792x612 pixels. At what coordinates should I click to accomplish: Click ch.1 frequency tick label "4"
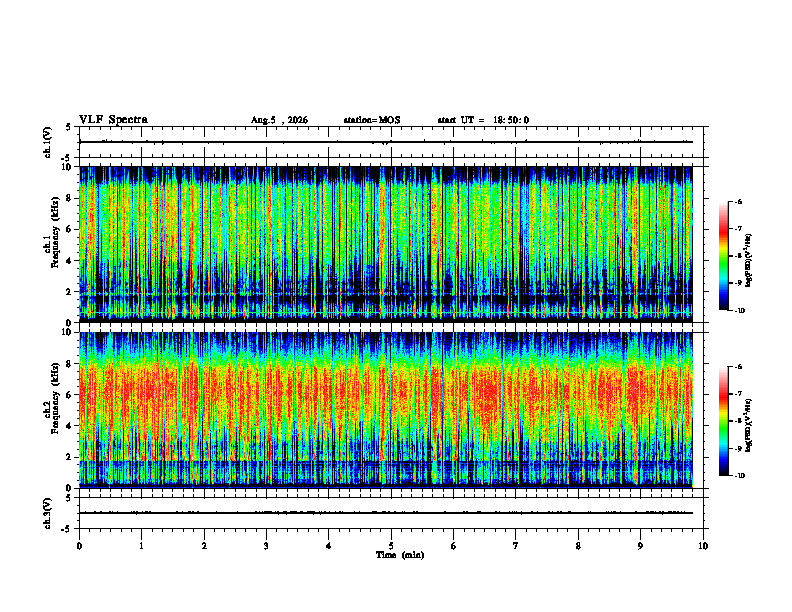tap(69, 261)
